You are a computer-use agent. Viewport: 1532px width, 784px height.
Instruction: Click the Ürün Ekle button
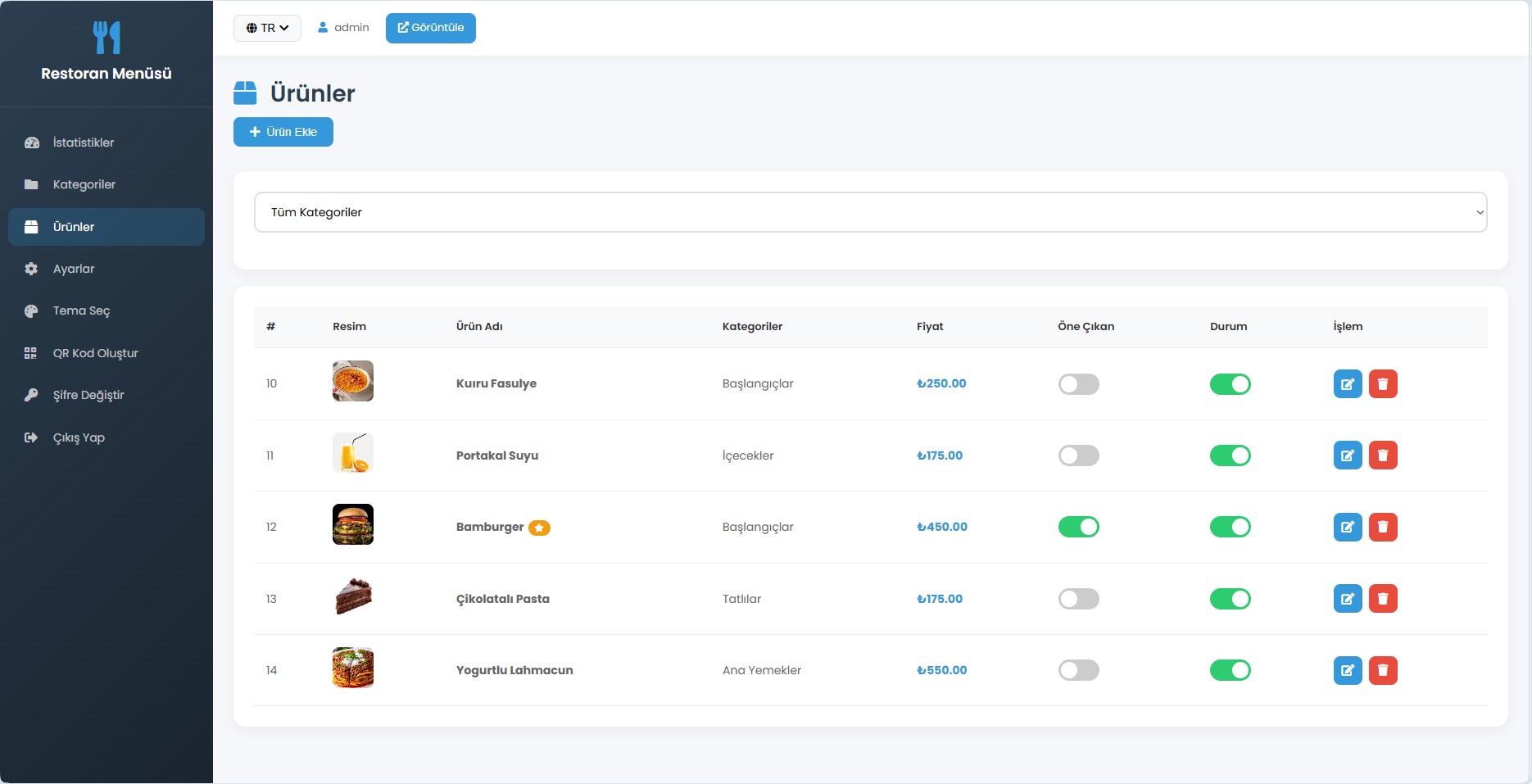point(283,132)
